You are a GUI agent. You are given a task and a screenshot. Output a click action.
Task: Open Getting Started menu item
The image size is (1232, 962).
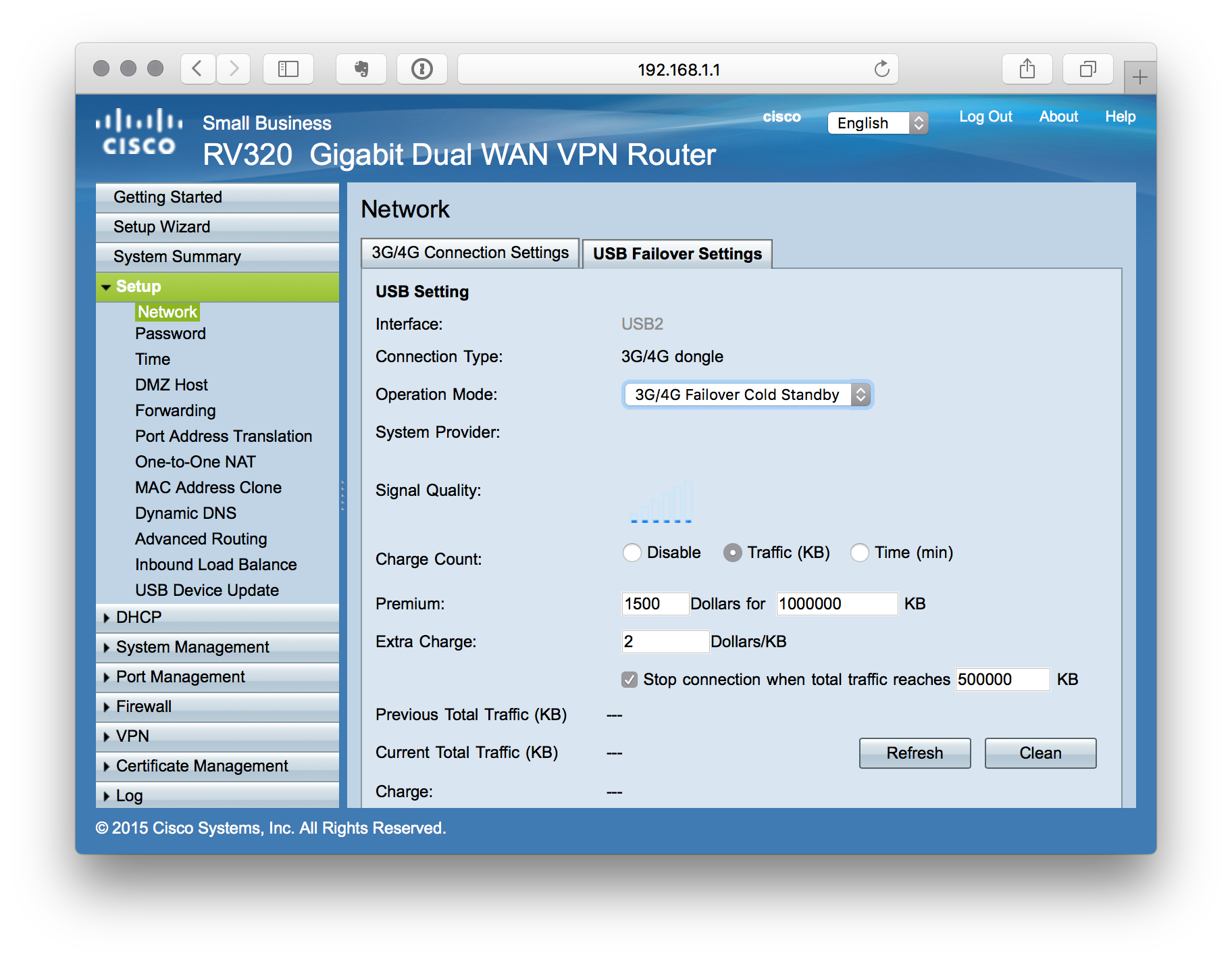[x=217, y=197]
